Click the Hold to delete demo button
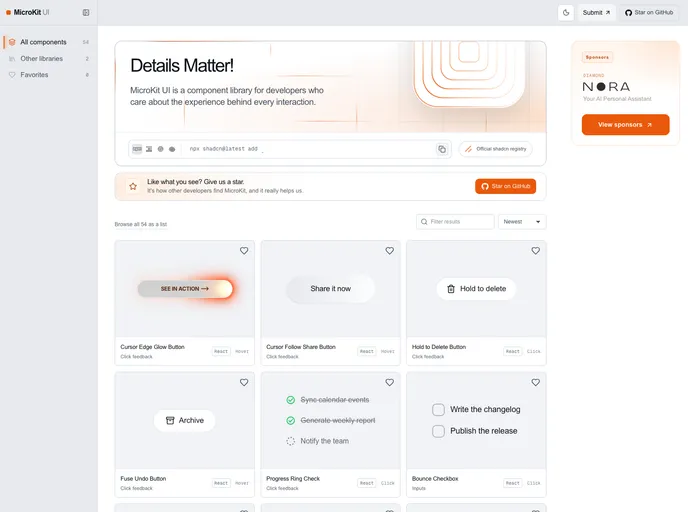 476,289
